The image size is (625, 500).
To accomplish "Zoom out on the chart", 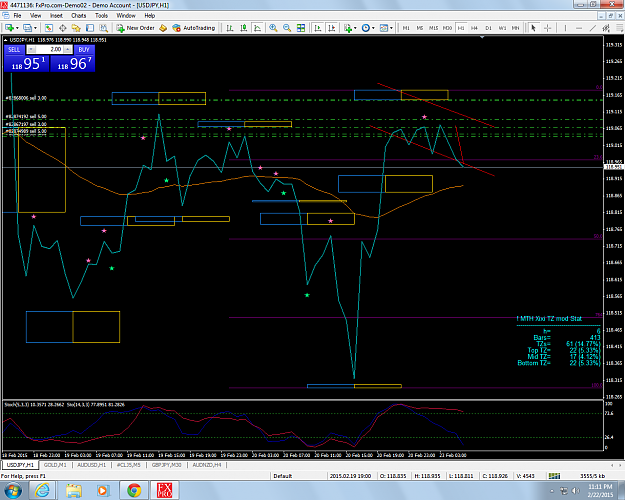I will (287, 28).
